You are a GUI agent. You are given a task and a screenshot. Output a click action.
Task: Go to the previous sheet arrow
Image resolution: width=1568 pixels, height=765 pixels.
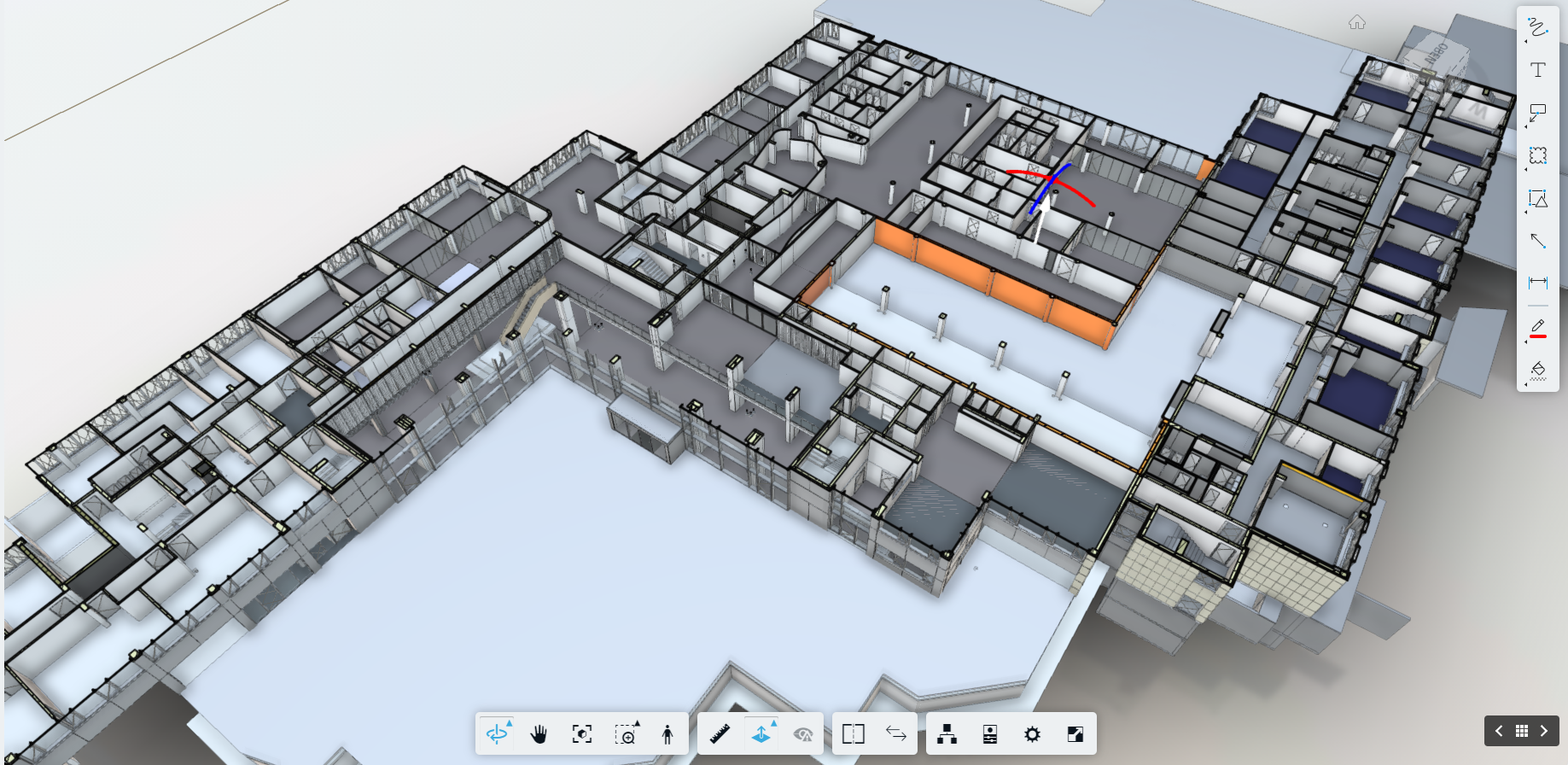pos(1499,731)
